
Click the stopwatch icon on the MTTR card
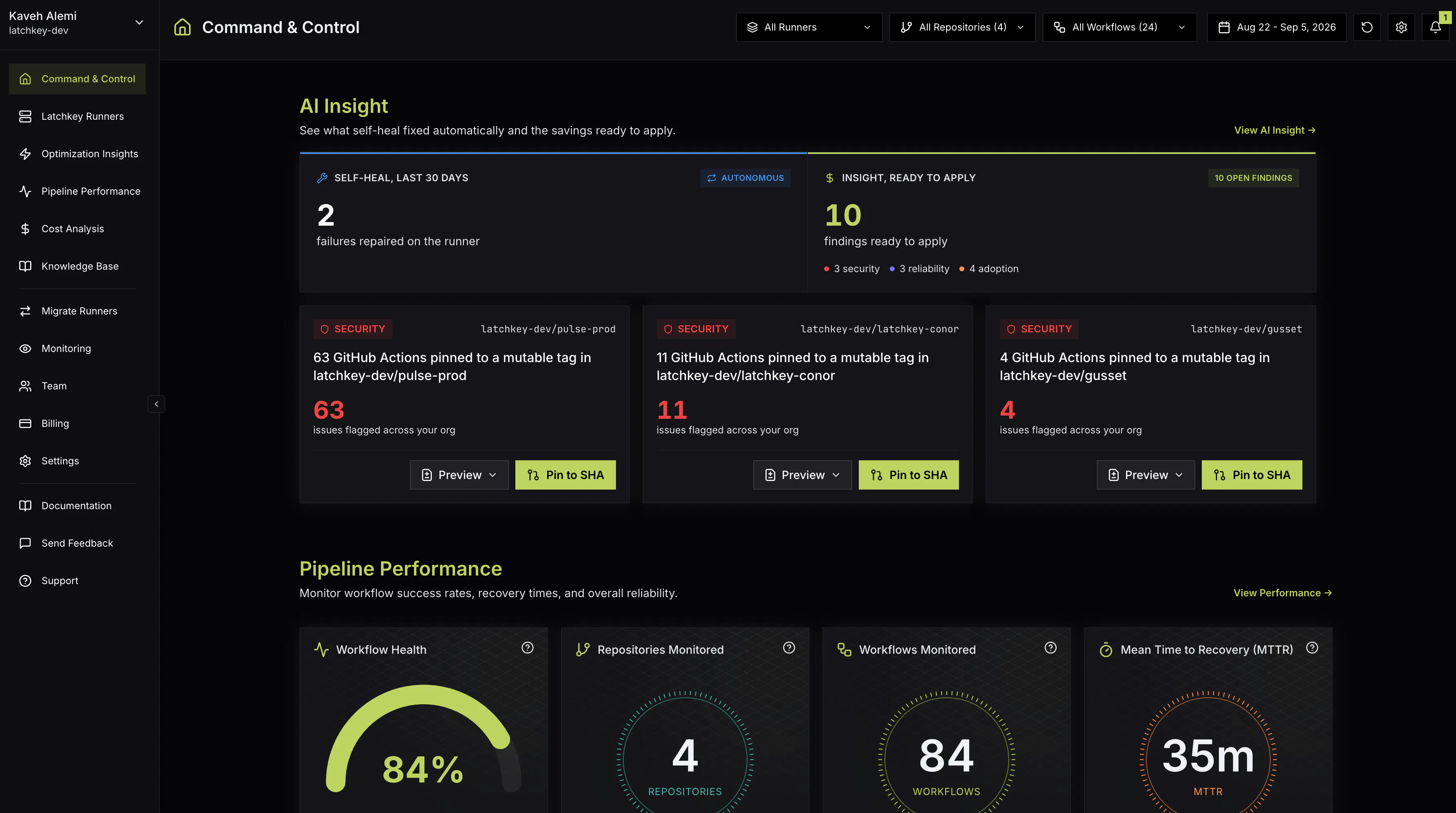[x=1106, y=650]
